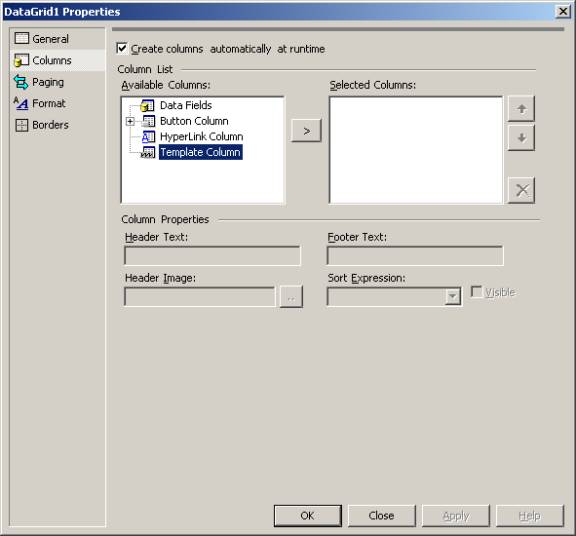Screen dimensions: 576x536
Task: Click inside the Selected Columns list
Action: (x=415, y=150)
